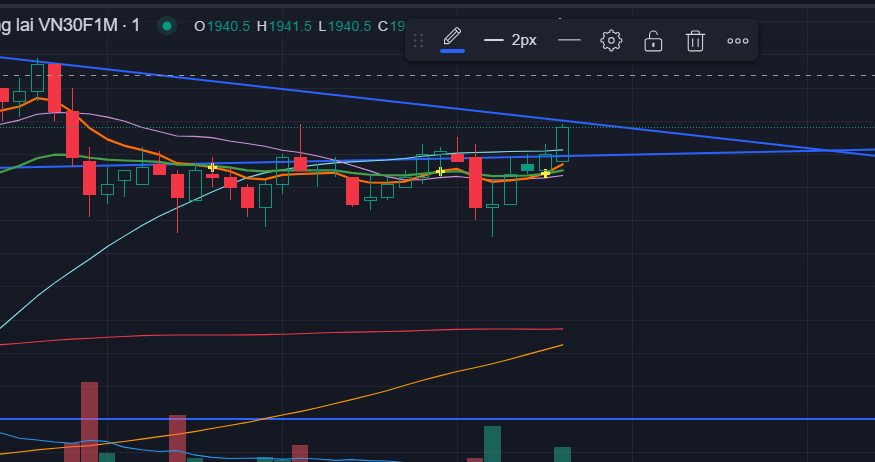Image resolution: width=875 pixels, height=462 pixels.
Task: Open the line style selector in toolbar
Action: [569, 40]
